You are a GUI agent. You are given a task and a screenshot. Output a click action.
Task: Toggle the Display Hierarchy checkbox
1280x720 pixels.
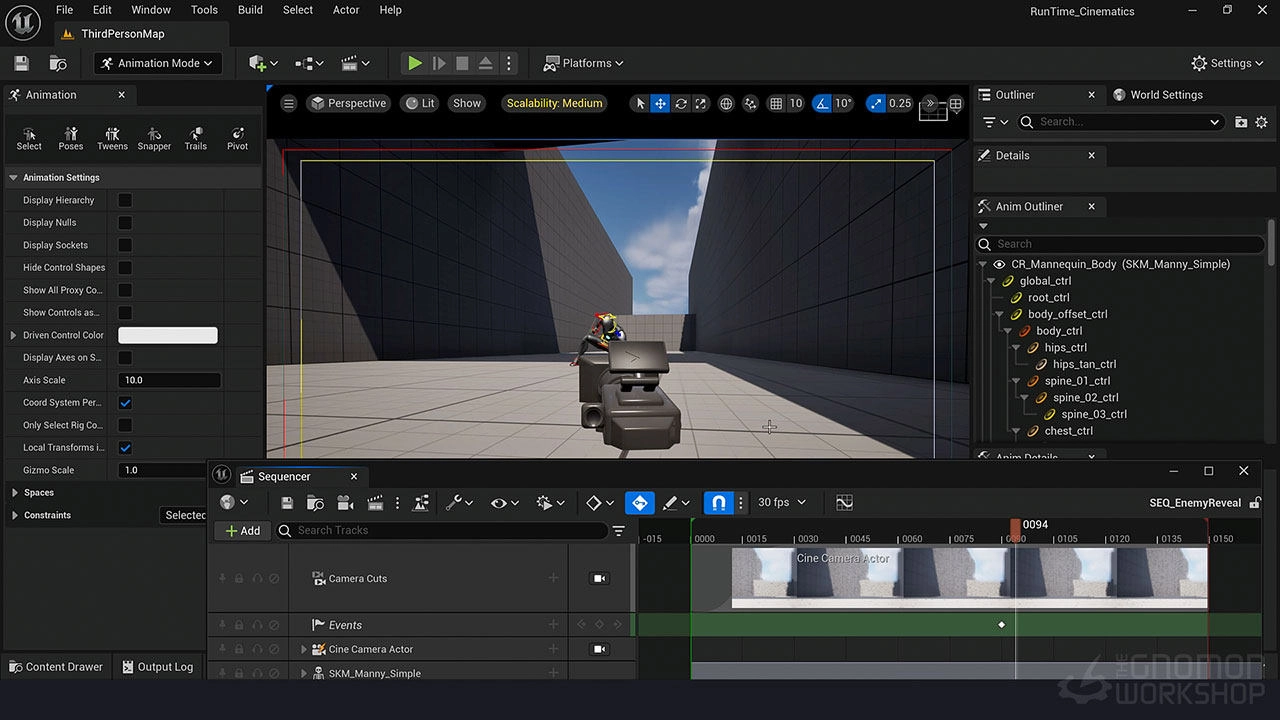pos(124,200)
